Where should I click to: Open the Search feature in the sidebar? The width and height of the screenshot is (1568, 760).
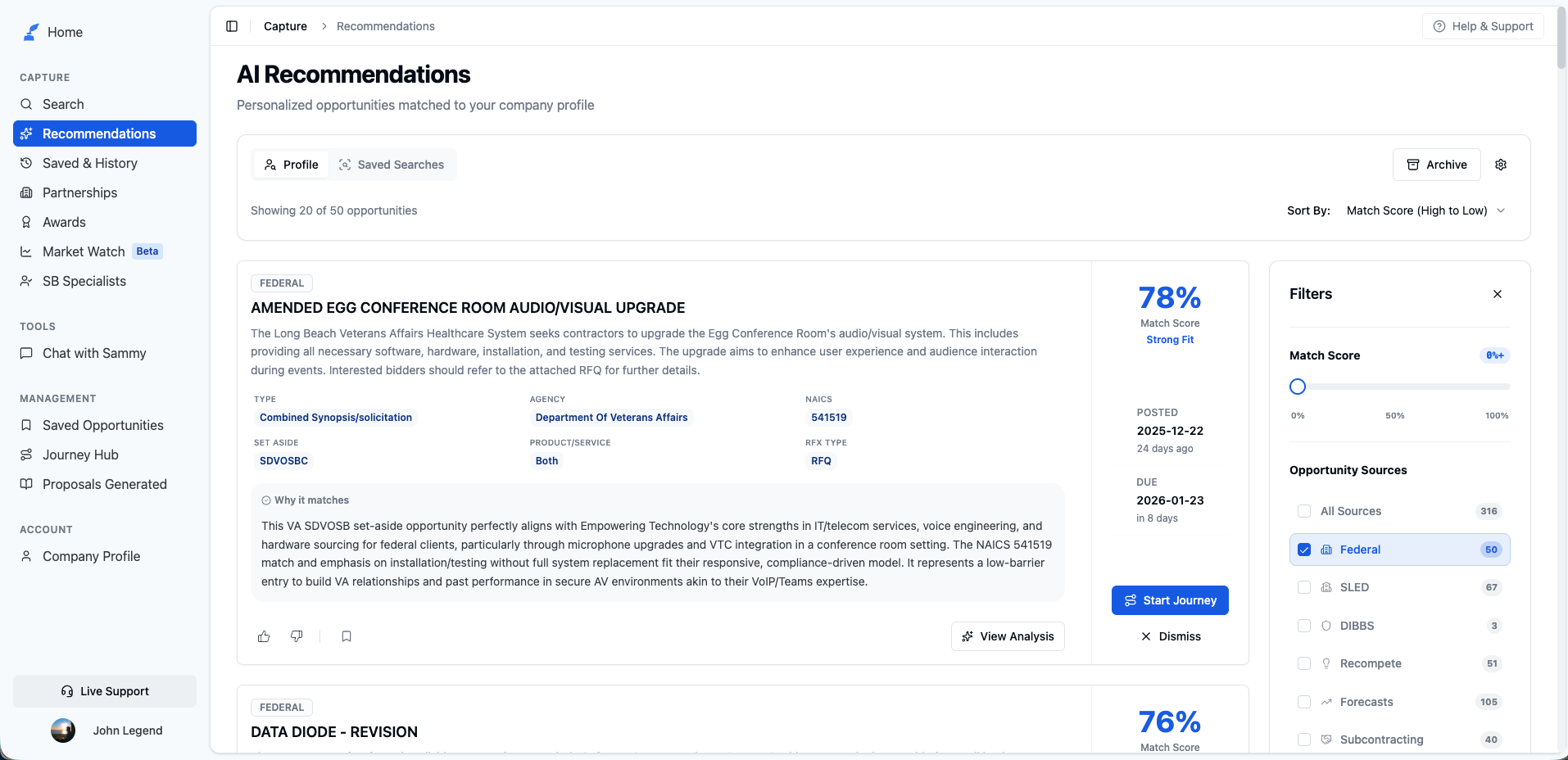(x=63, y=104)
